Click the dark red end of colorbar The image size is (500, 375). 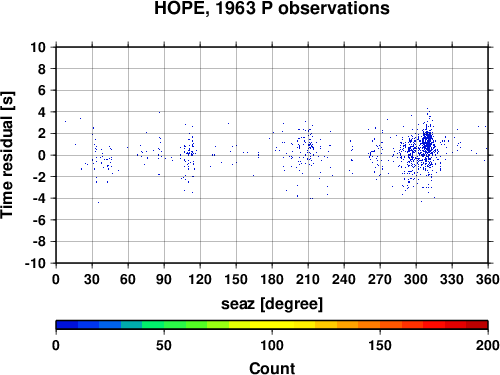(477, 325)
